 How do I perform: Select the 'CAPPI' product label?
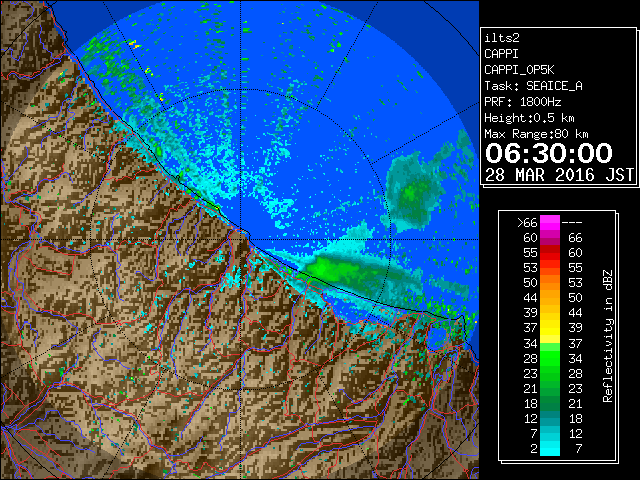[x=501, y=54]
